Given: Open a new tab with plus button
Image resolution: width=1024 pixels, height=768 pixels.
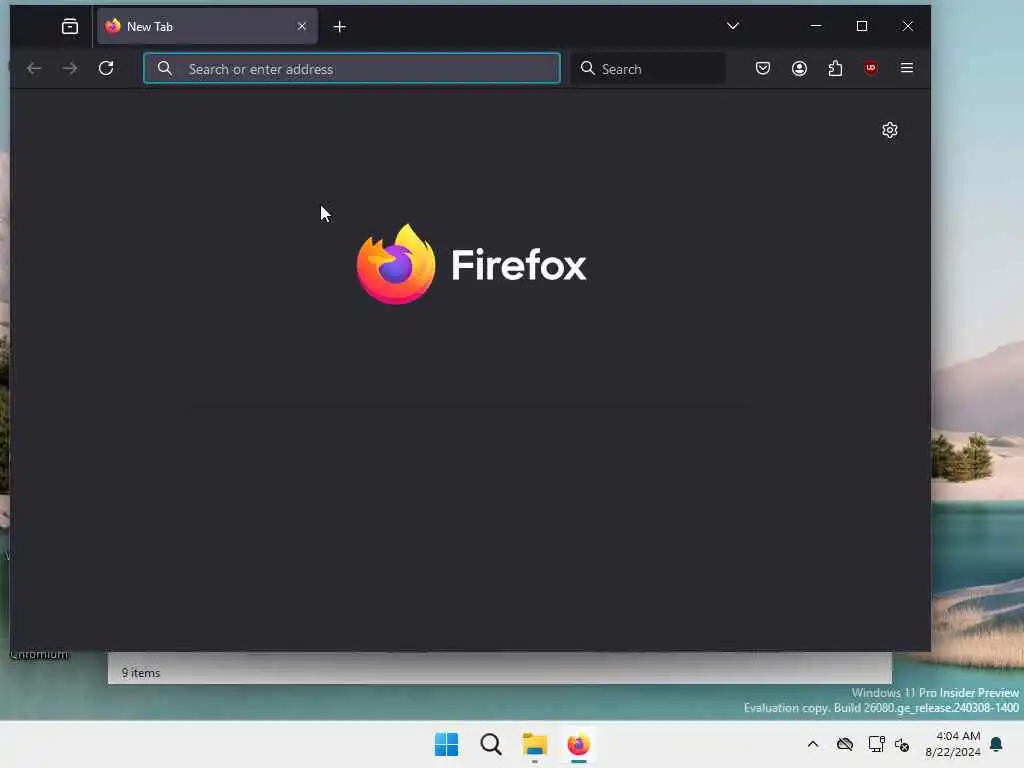Looking at the screenshot, I should point(340,27).
